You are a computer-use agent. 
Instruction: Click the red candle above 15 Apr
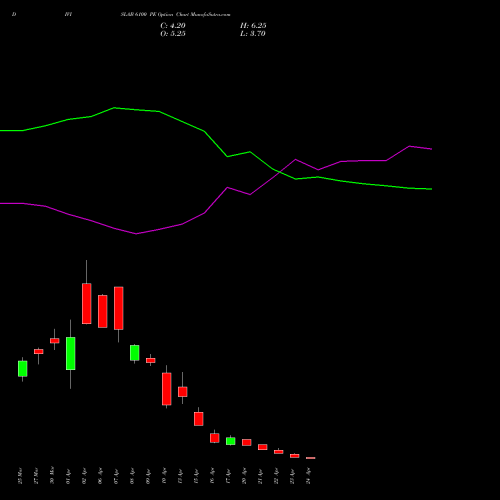(x=199, y=419)
